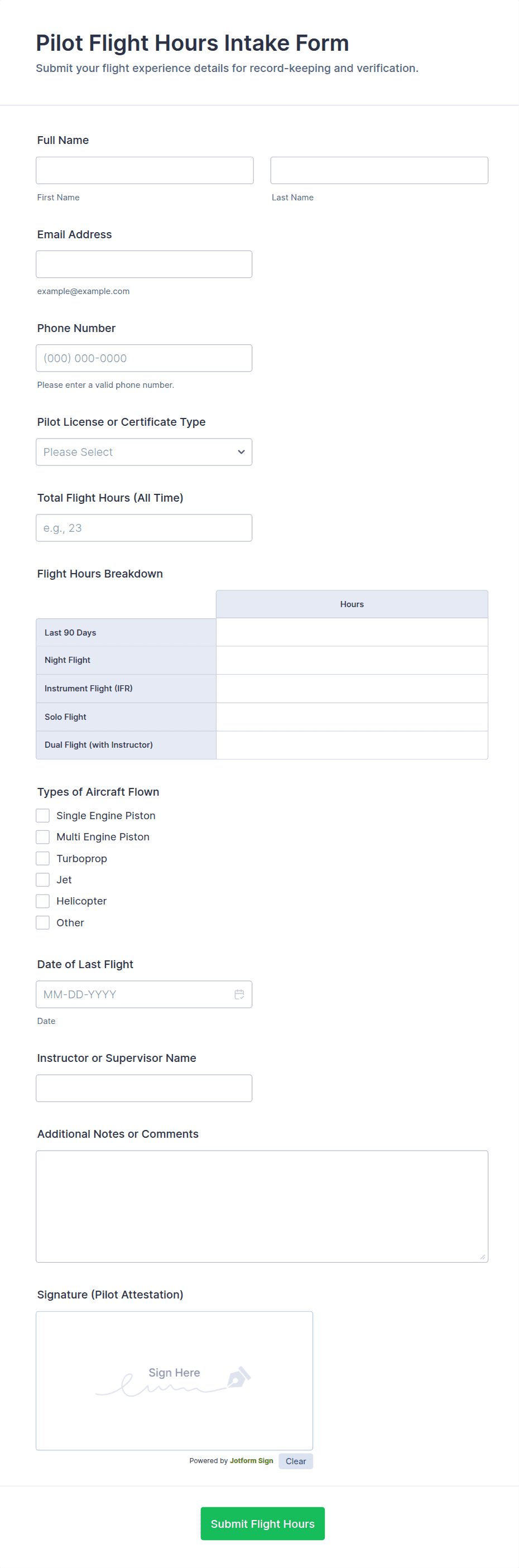Check the Multi Engine Piston checkbox

42,837
